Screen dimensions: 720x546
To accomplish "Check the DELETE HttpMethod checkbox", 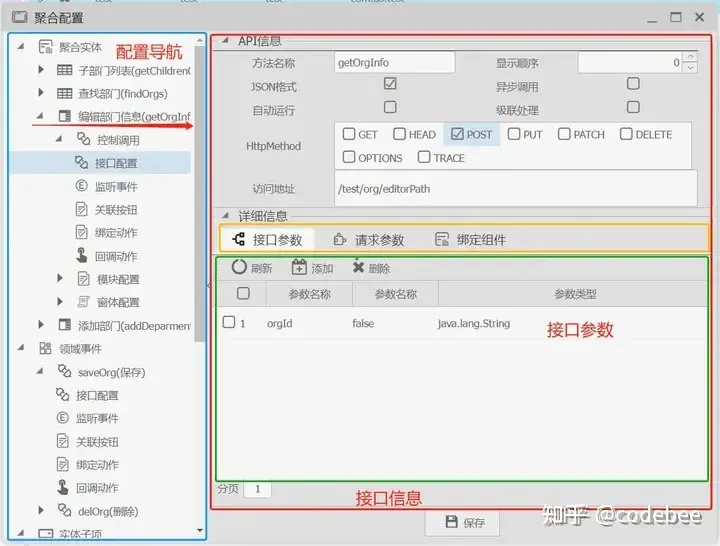I will pos(626,134).
